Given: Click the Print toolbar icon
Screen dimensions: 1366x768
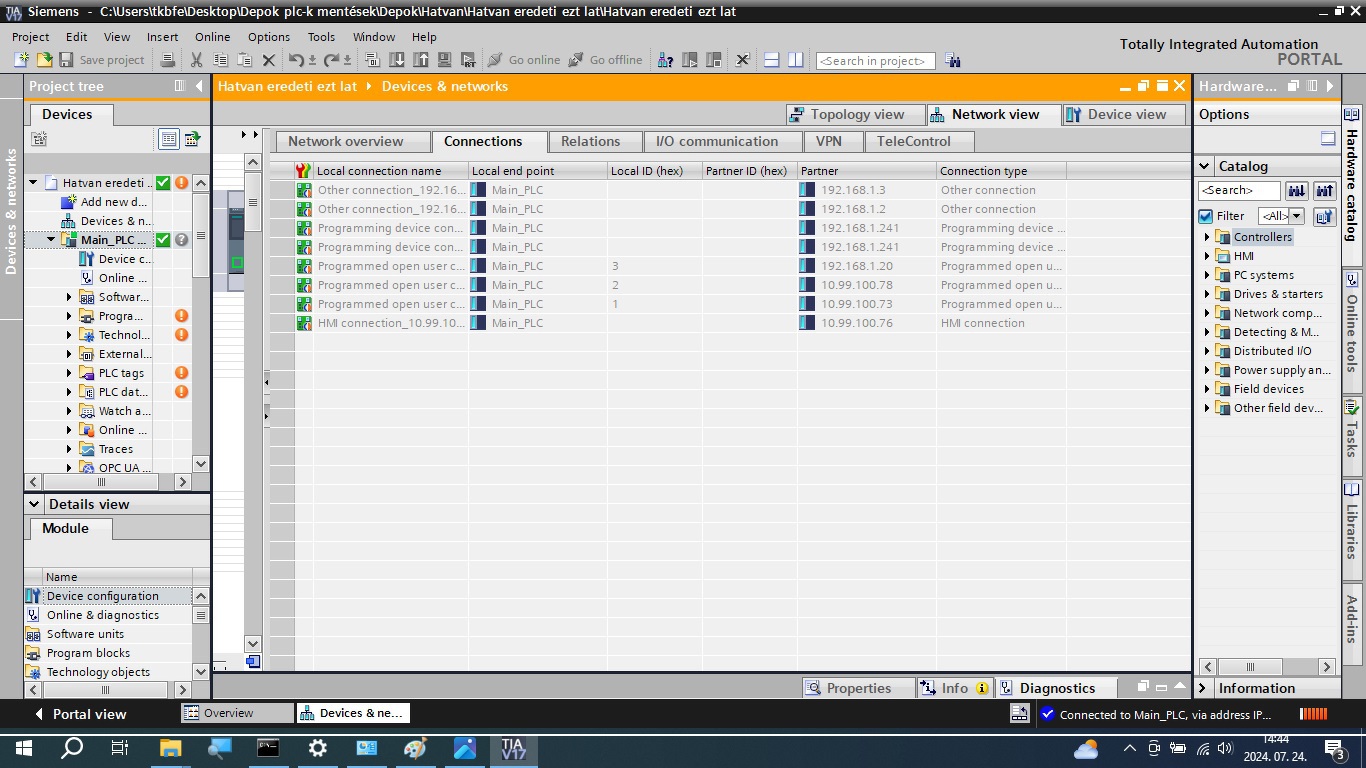Looking at the screenshot, I should click(x=168, y=60).
